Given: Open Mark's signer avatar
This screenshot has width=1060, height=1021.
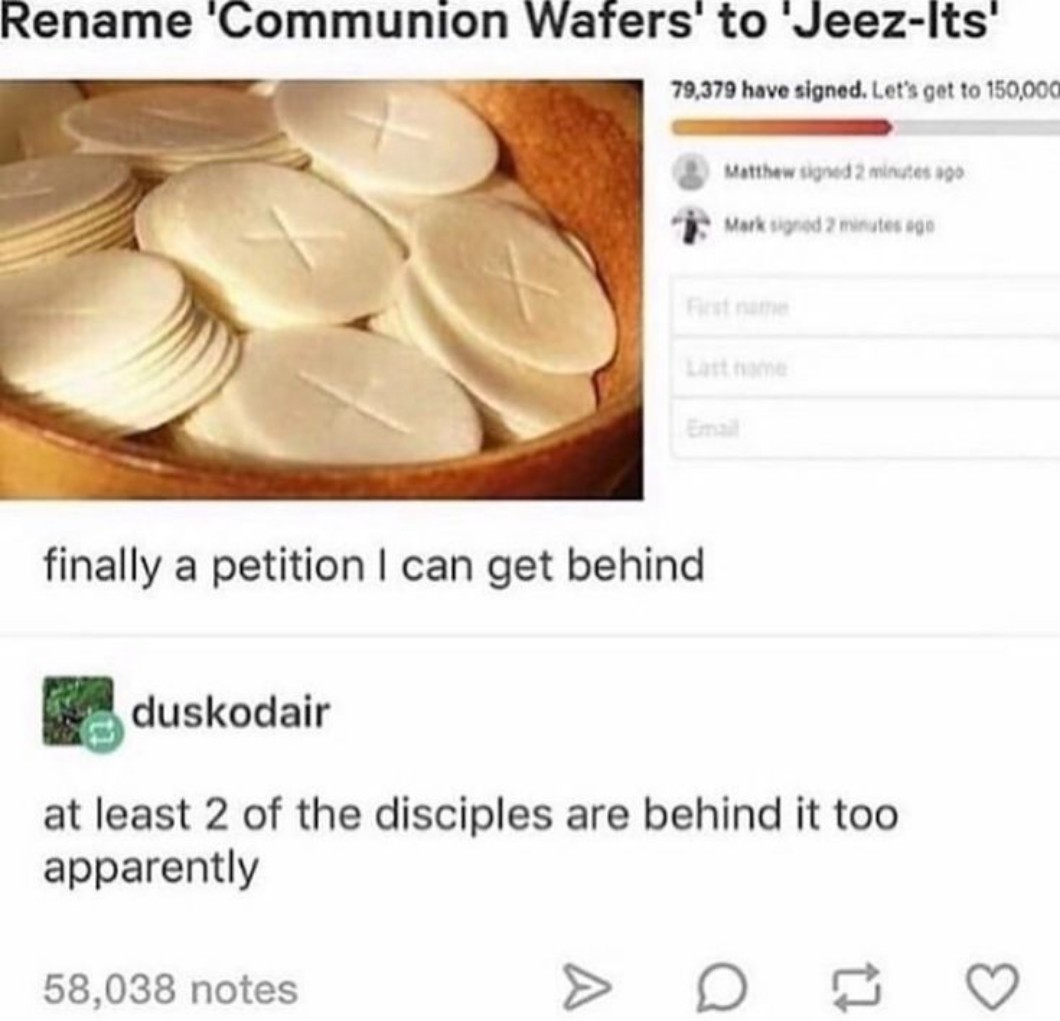Looking at the screenshot, I should [x=690, y=224].
